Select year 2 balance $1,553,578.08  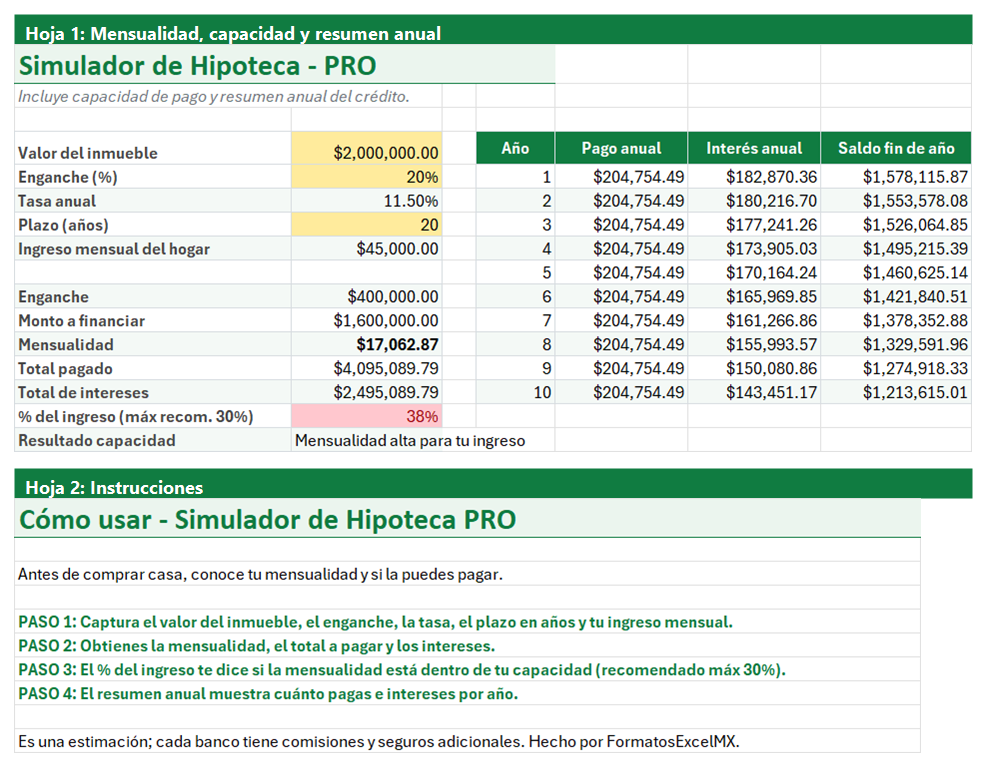click(896, 201)
